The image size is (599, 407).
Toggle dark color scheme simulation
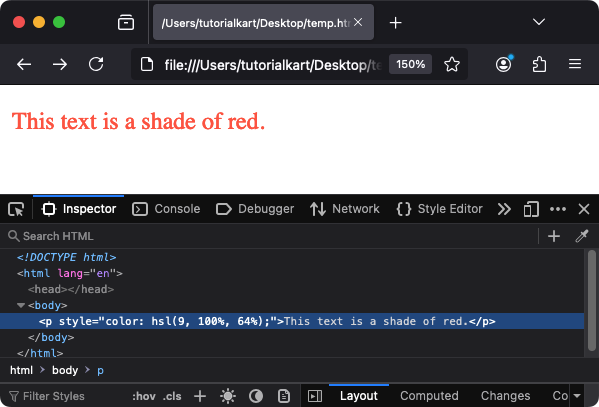click(x=256, y=396)
